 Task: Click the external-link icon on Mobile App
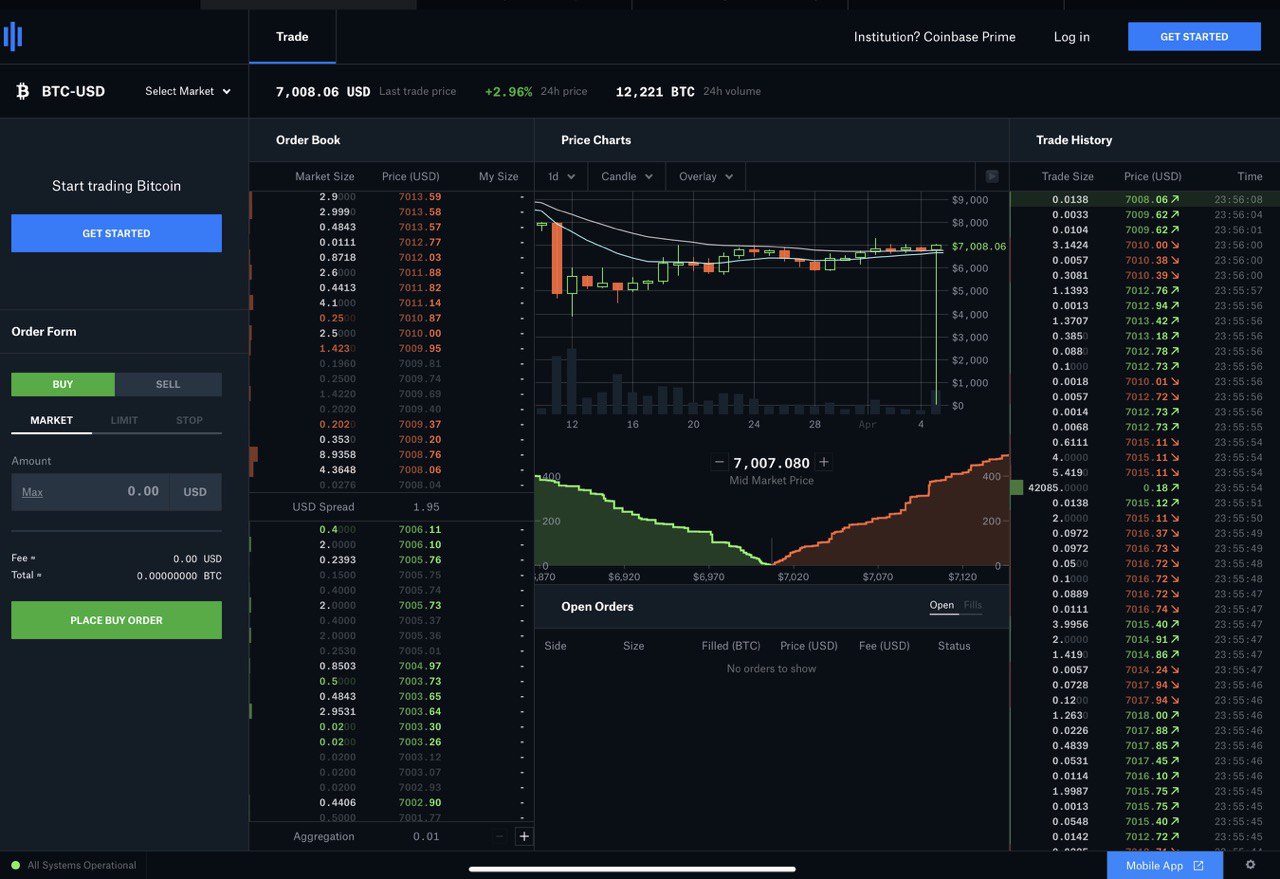(1198, 866)
